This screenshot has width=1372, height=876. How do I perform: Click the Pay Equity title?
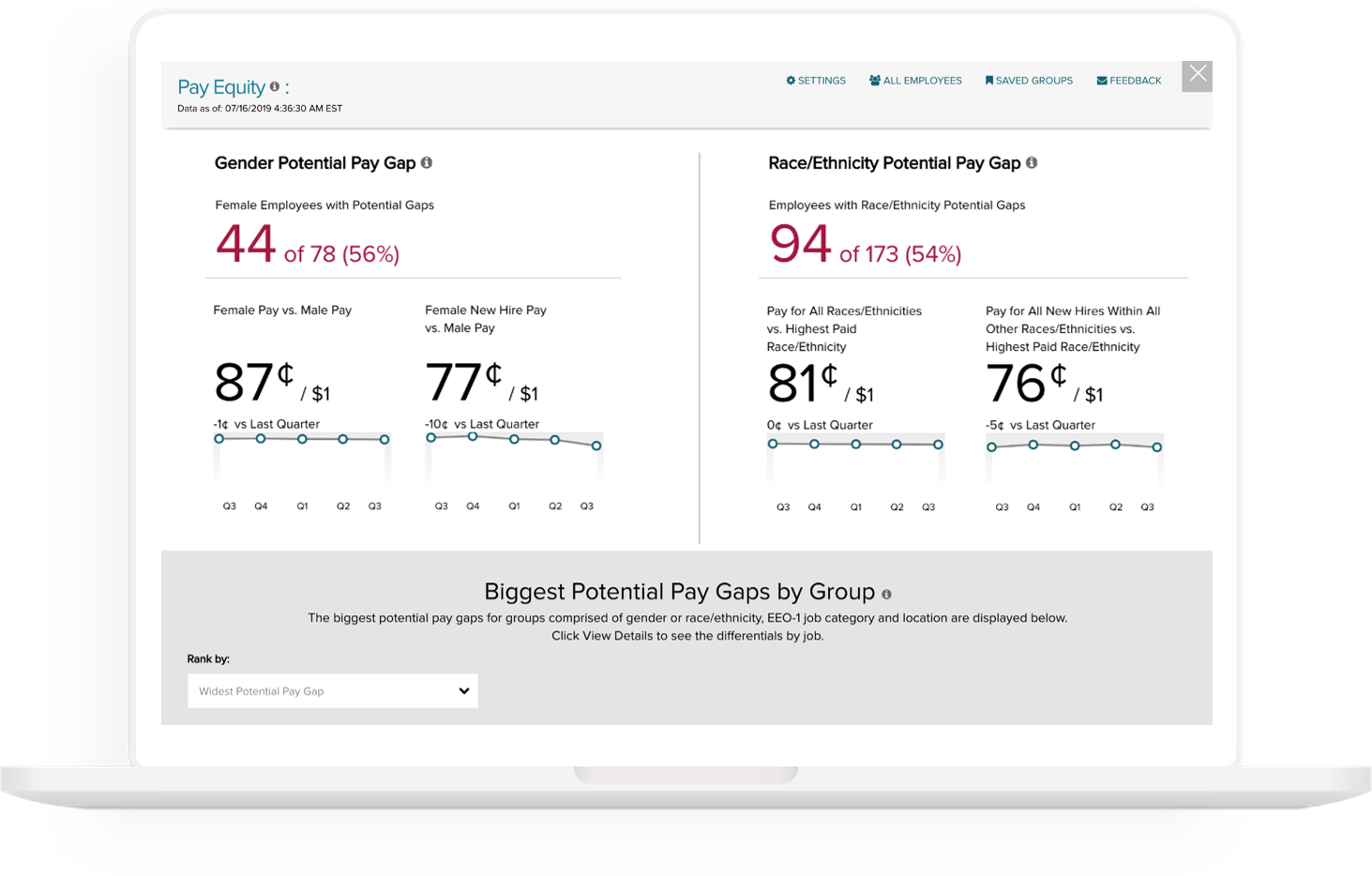[221, 87]
